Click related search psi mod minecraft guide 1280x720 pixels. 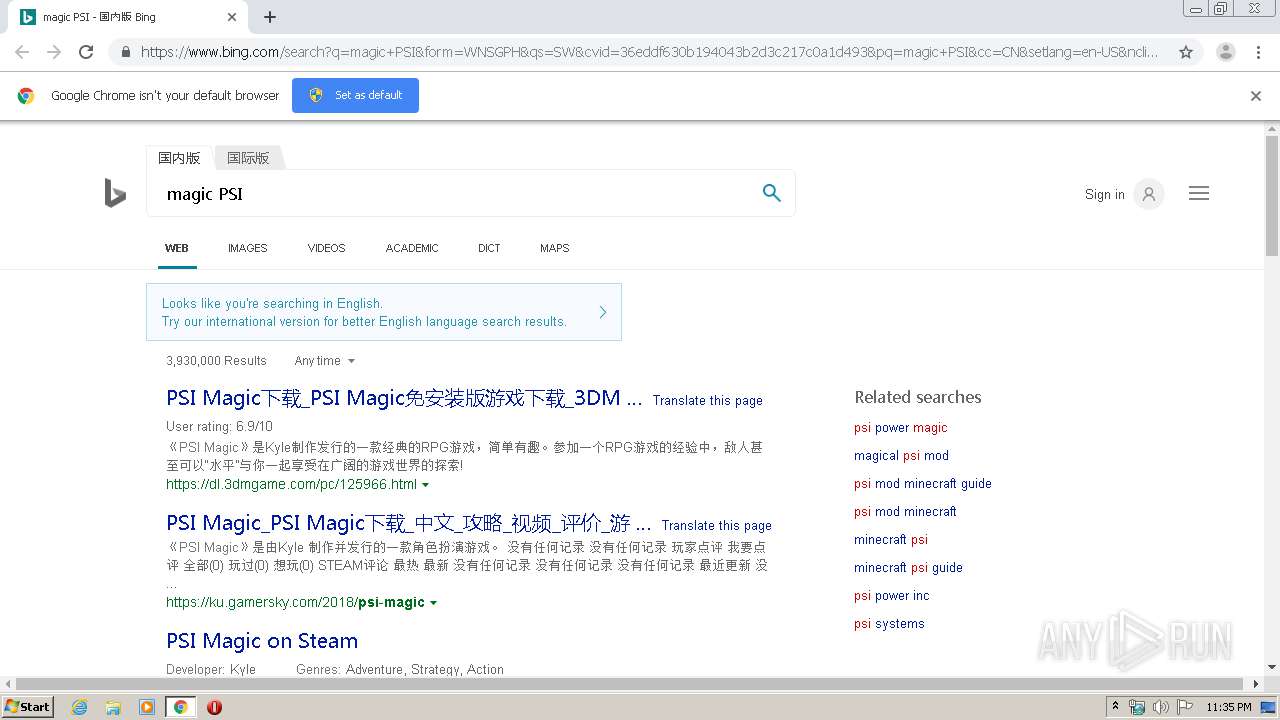pos(923,483)
